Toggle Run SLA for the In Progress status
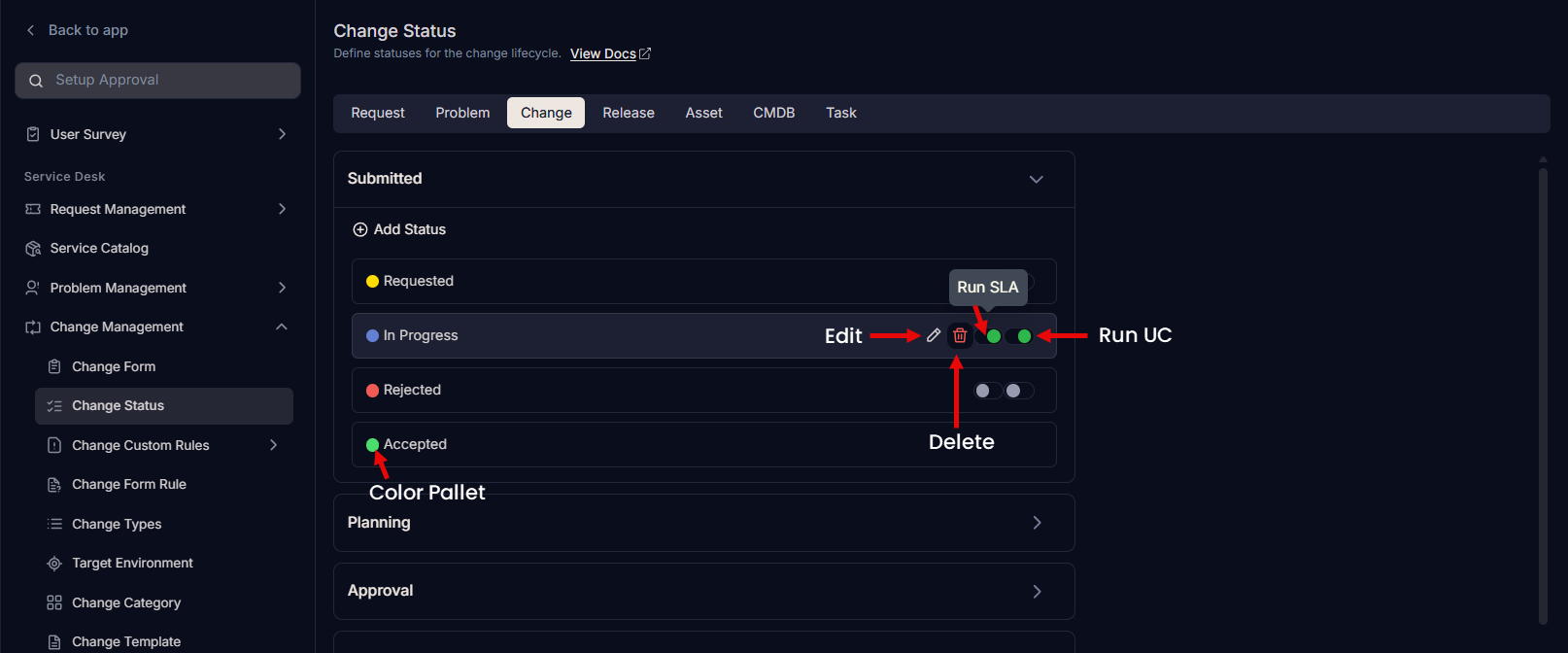 (988, 336)
